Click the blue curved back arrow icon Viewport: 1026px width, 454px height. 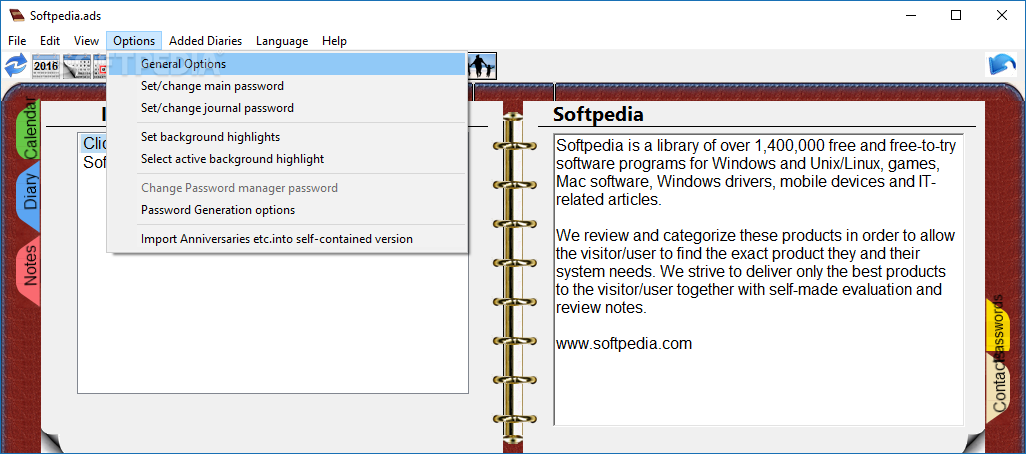1002,65
